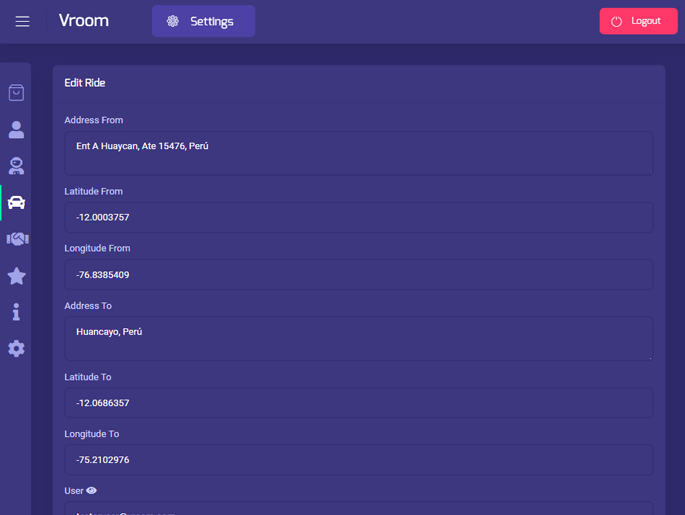Focus the Latitude From field
This screenshot has height=515, width=685.
[x=358, y=217]
